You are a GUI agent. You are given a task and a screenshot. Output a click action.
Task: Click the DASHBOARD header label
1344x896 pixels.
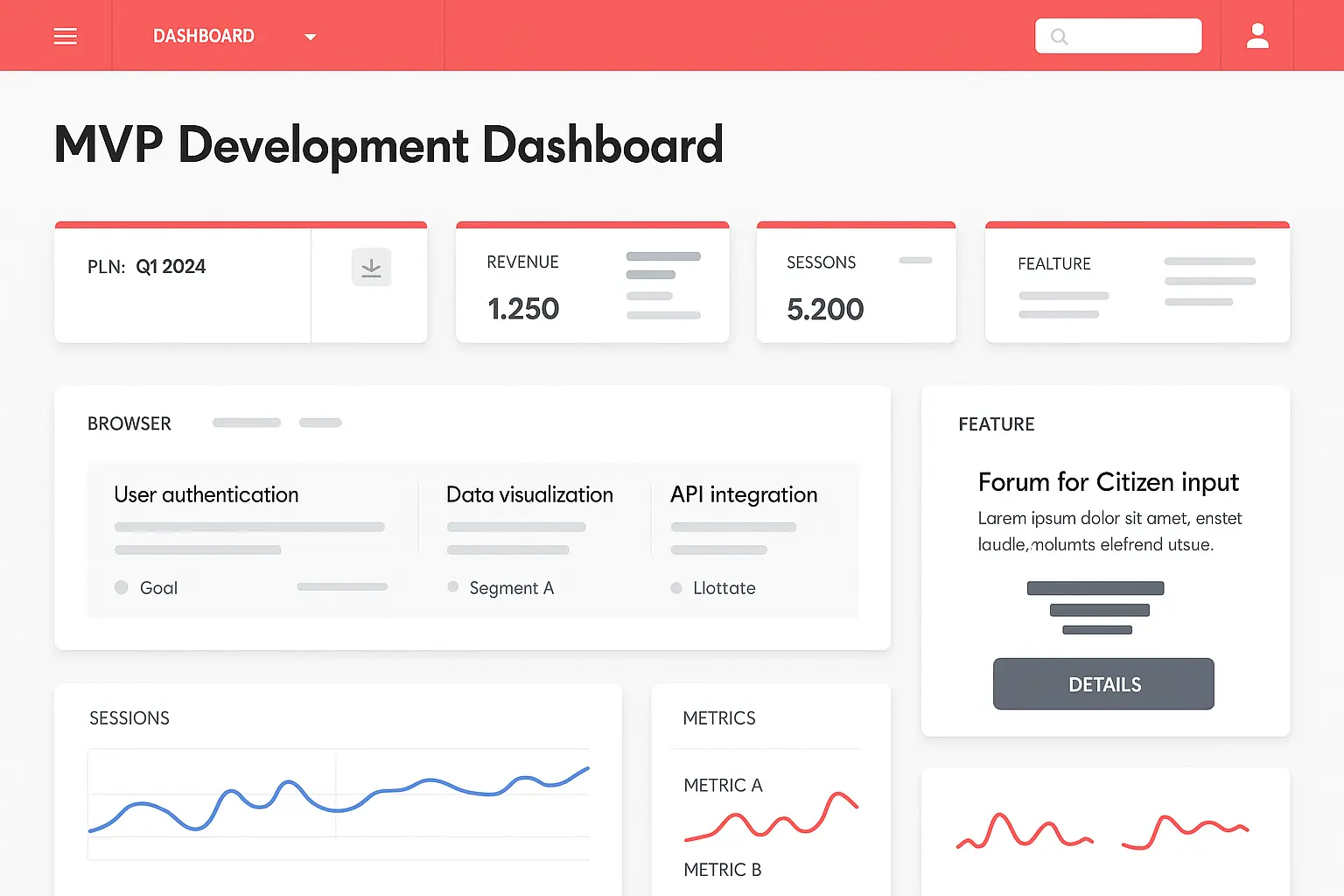pos(204,36)
